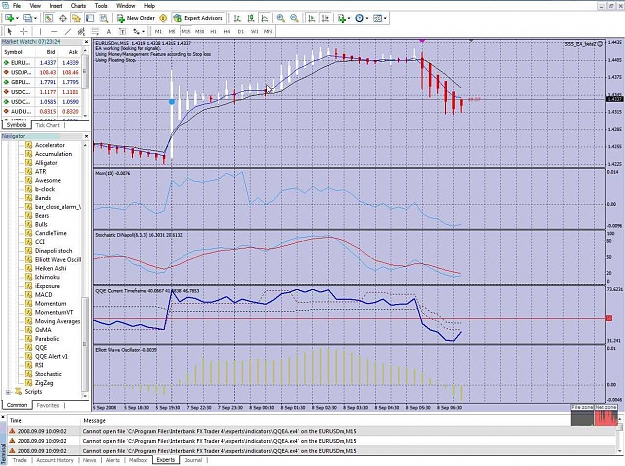Select the Equidistant Channel tool
Screen dimensions: 625x466
(x=81, y=31)
